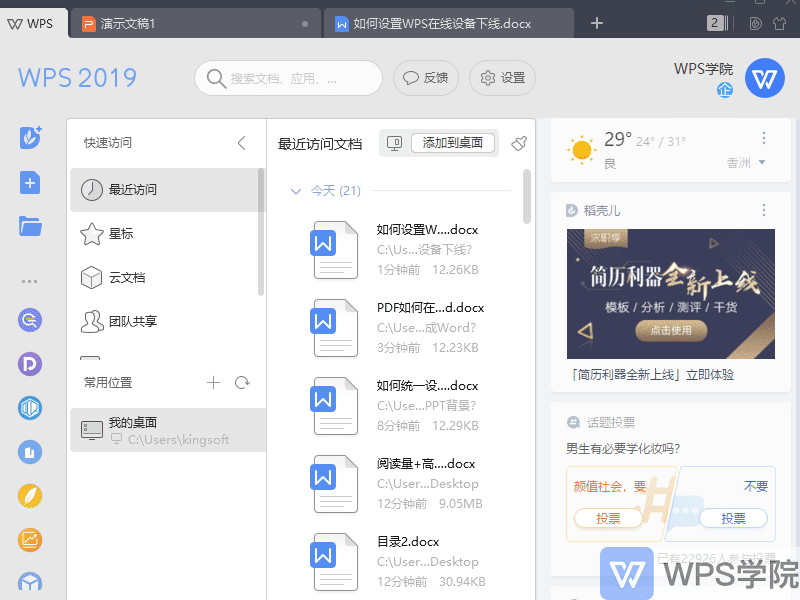Open weather card options menu

(x=764, y=138)
